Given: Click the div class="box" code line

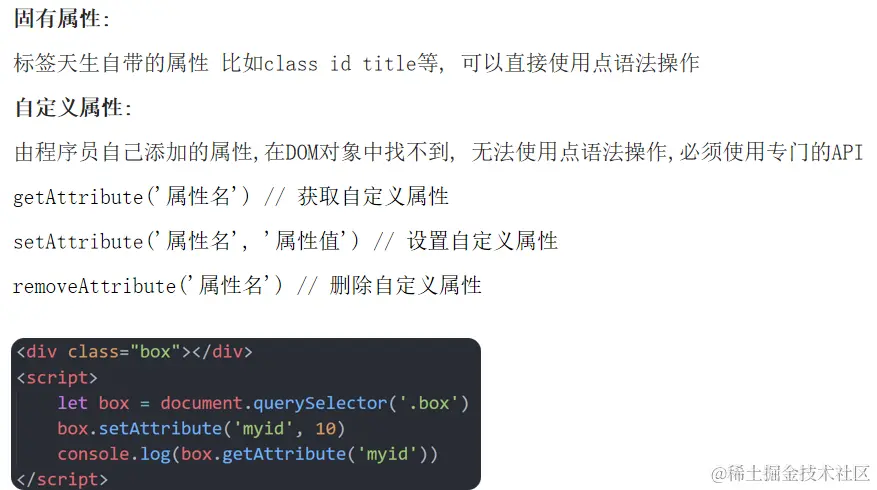Looking at the screenshot, I should (135, 352).
